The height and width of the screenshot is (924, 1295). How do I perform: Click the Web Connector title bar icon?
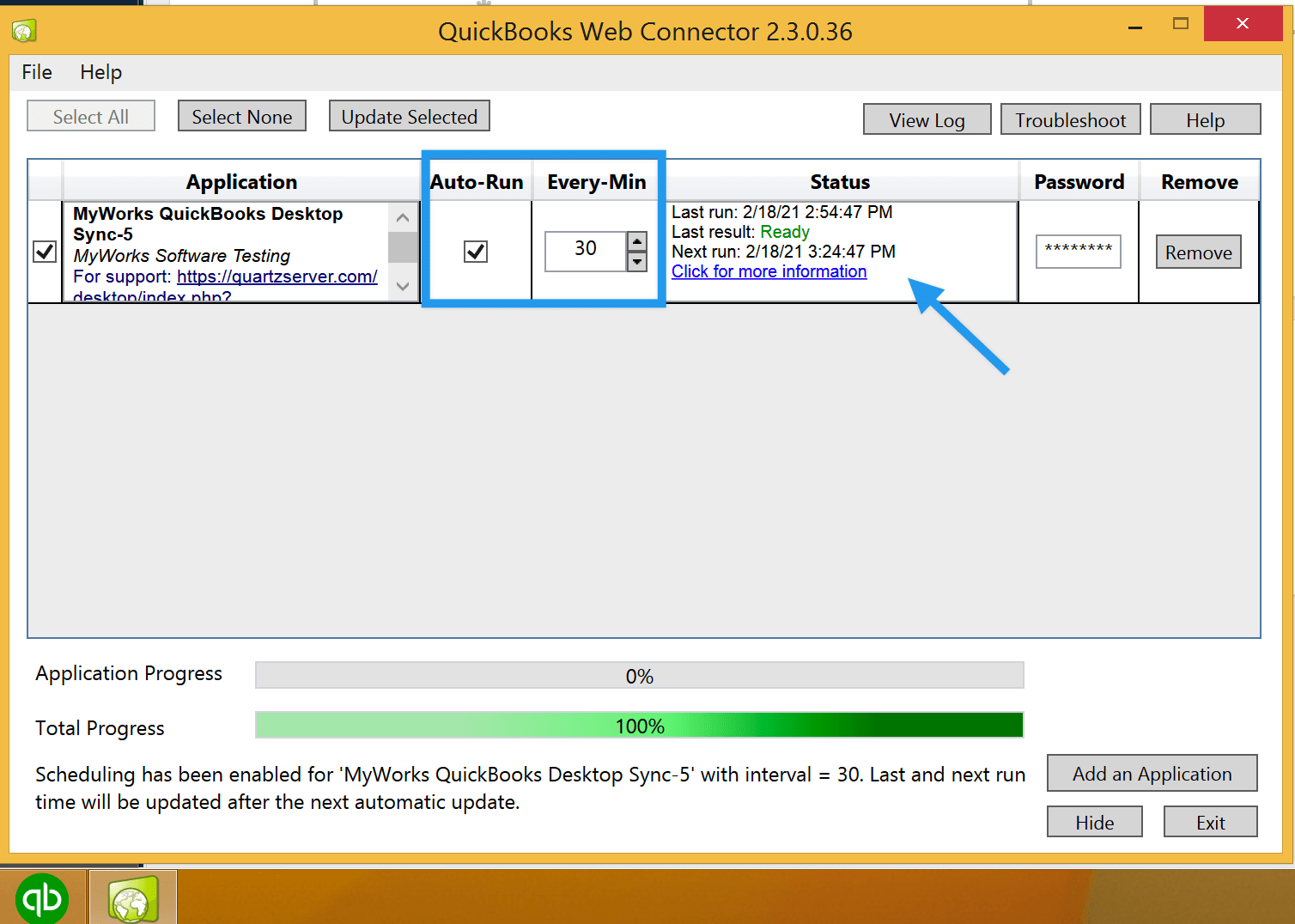[24, 32]
